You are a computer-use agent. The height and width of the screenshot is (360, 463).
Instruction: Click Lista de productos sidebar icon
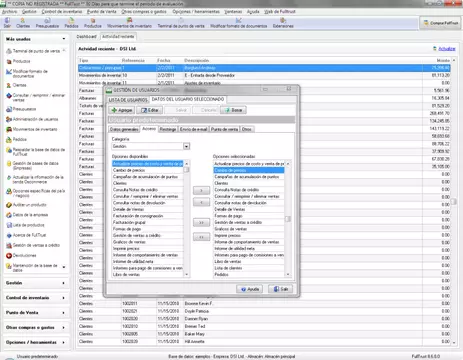9,225
